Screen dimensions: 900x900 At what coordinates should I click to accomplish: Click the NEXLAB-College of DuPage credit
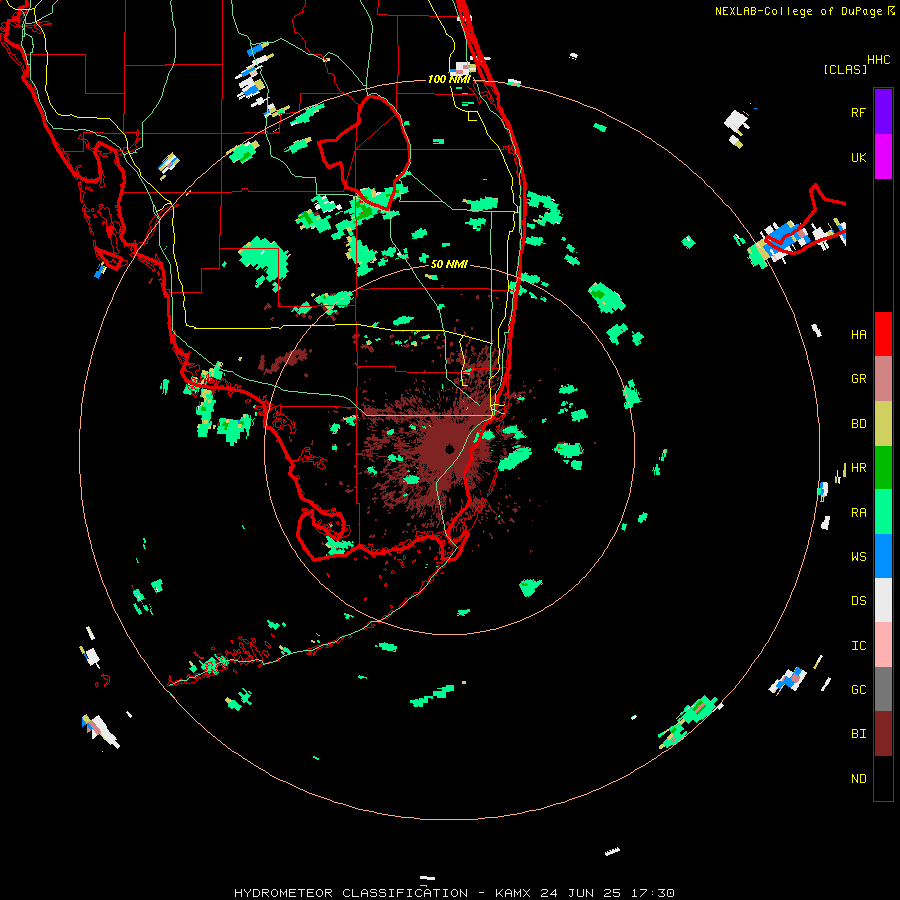click(x=804, y=11)
